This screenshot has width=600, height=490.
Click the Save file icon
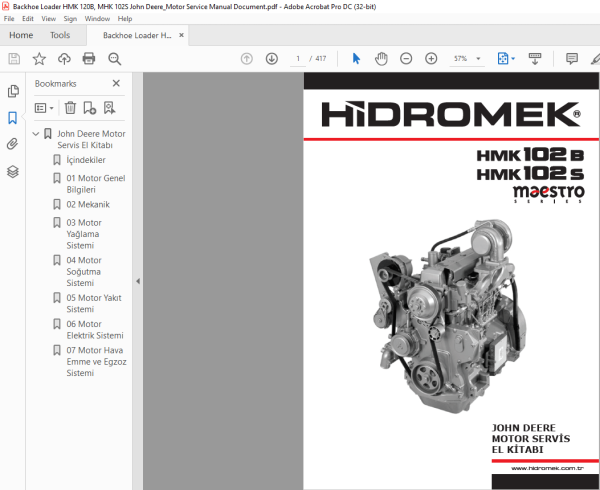click(14, 59)
